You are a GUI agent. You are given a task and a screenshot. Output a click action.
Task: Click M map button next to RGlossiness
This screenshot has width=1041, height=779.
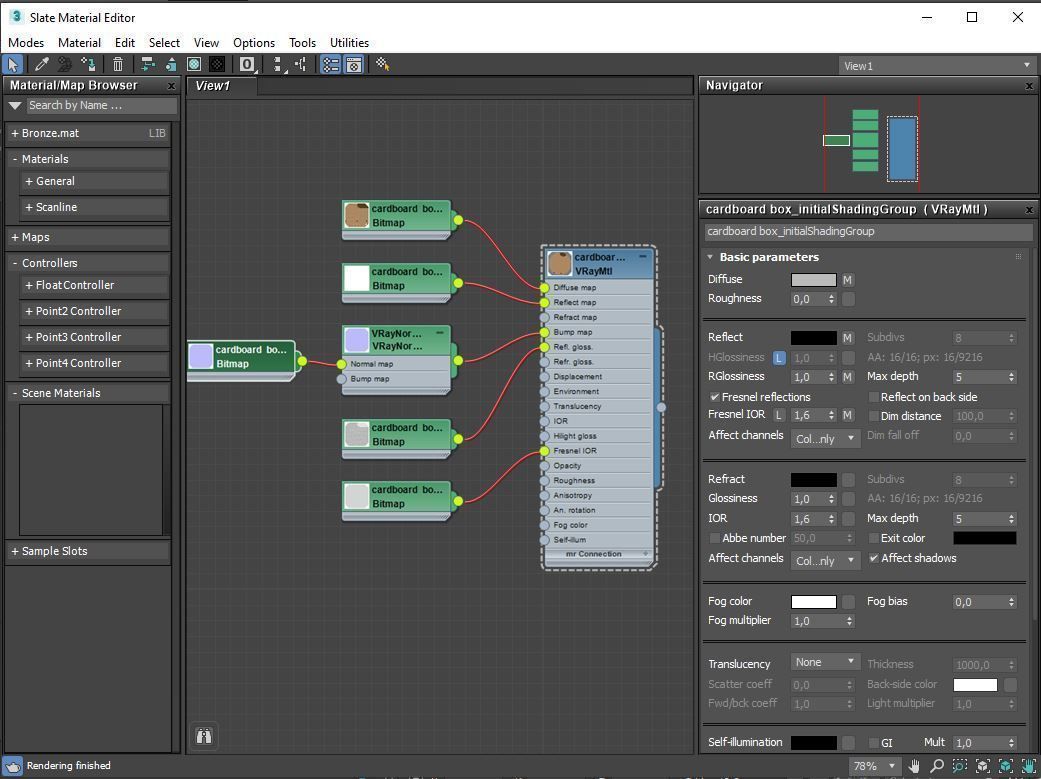847,377
